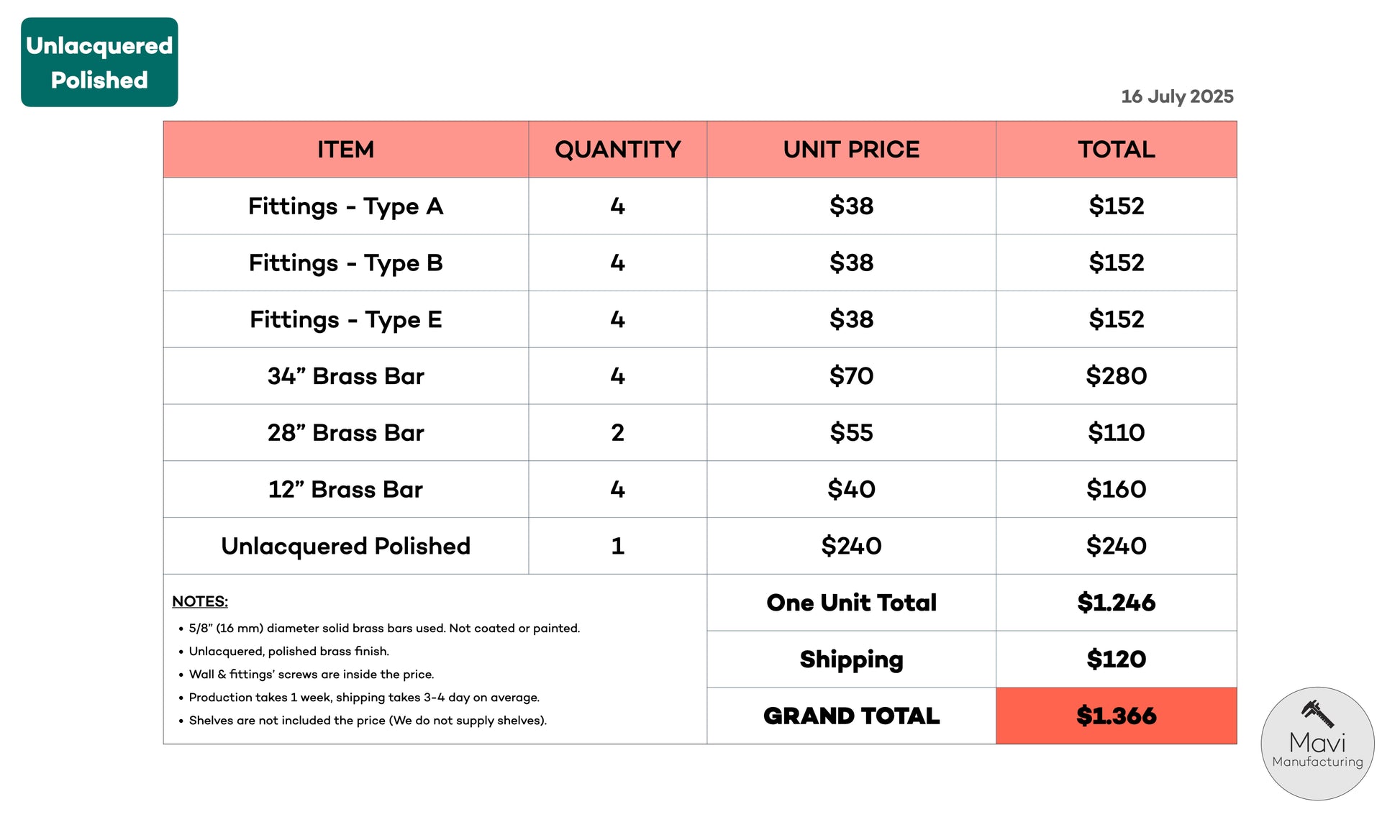Viewport: 1400px width, 840px height.
Task: Click the $55 unit price cell
Action: 852,432
